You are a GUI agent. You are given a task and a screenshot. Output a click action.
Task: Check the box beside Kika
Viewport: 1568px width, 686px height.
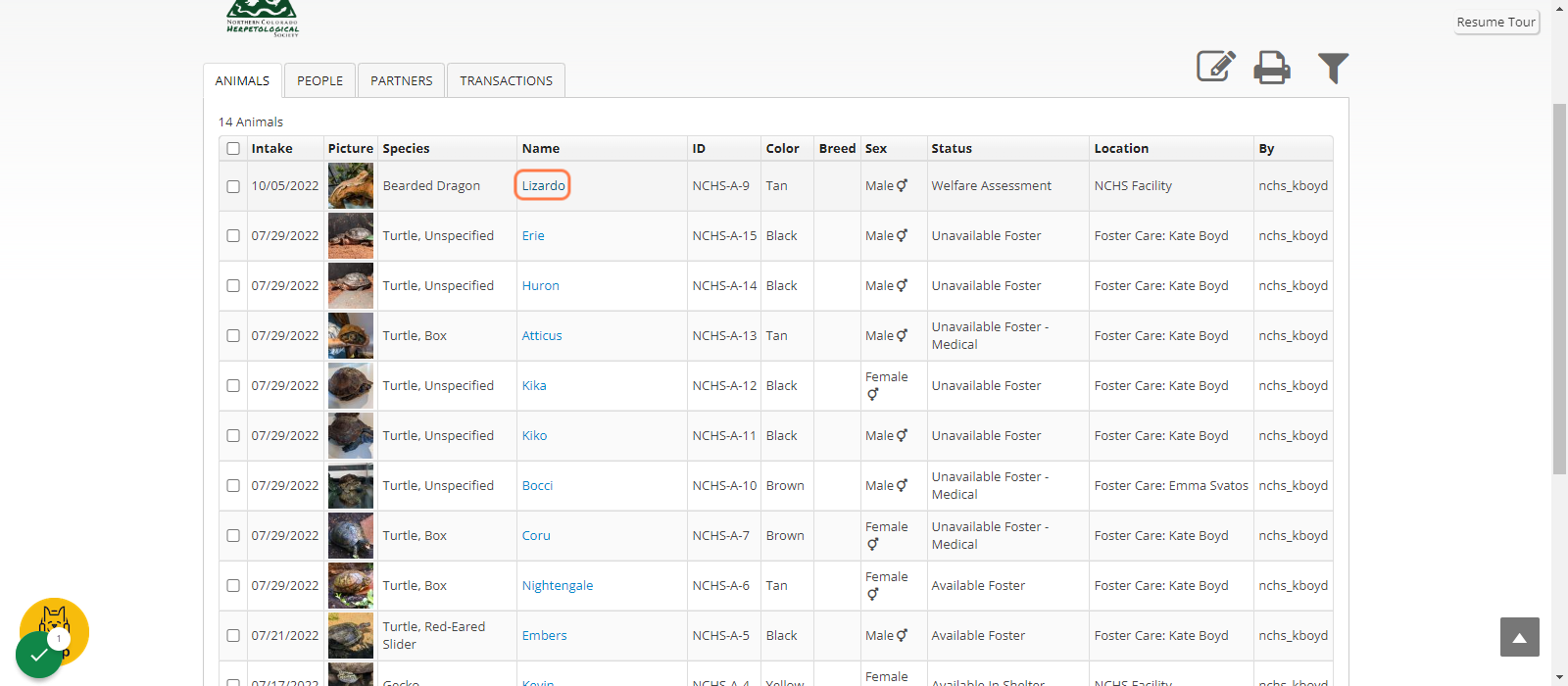point(233,386)
